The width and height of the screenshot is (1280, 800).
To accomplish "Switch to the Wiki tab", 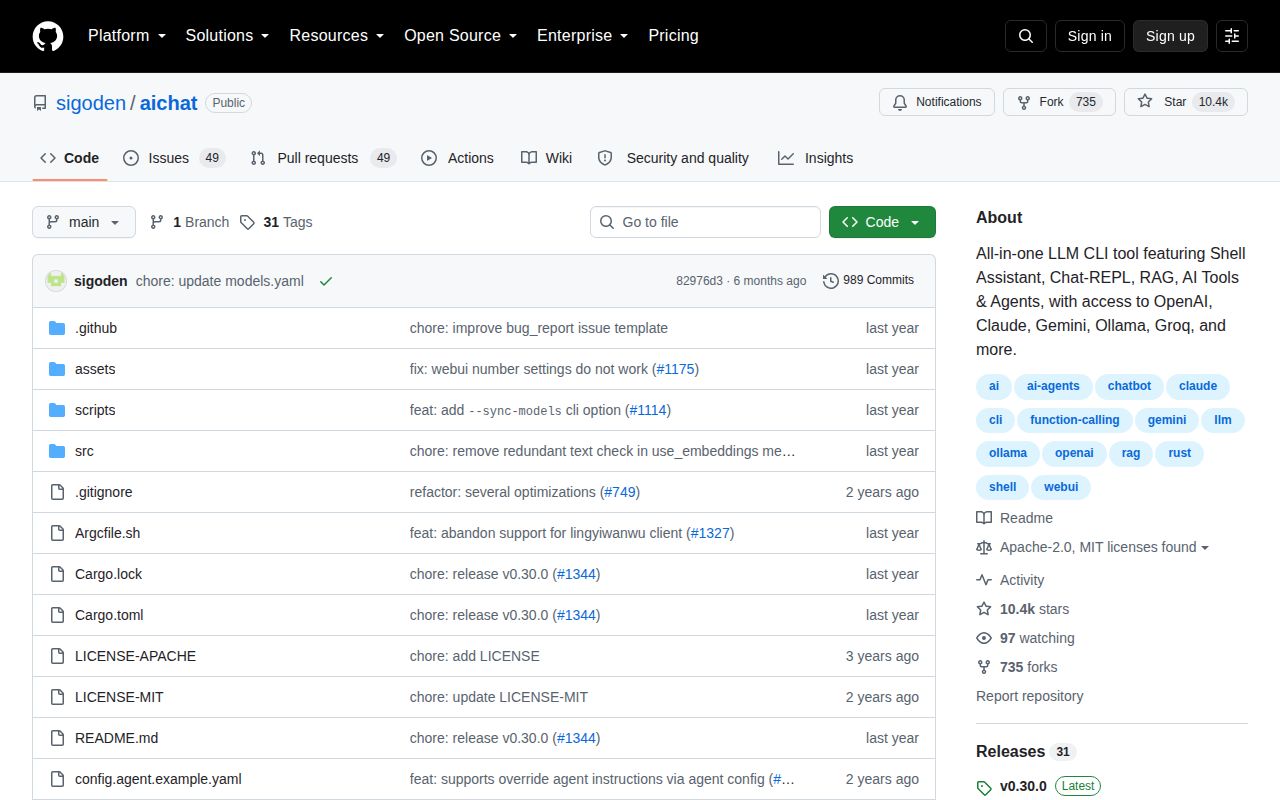I will pyautogui.click(x=546, y=158).
